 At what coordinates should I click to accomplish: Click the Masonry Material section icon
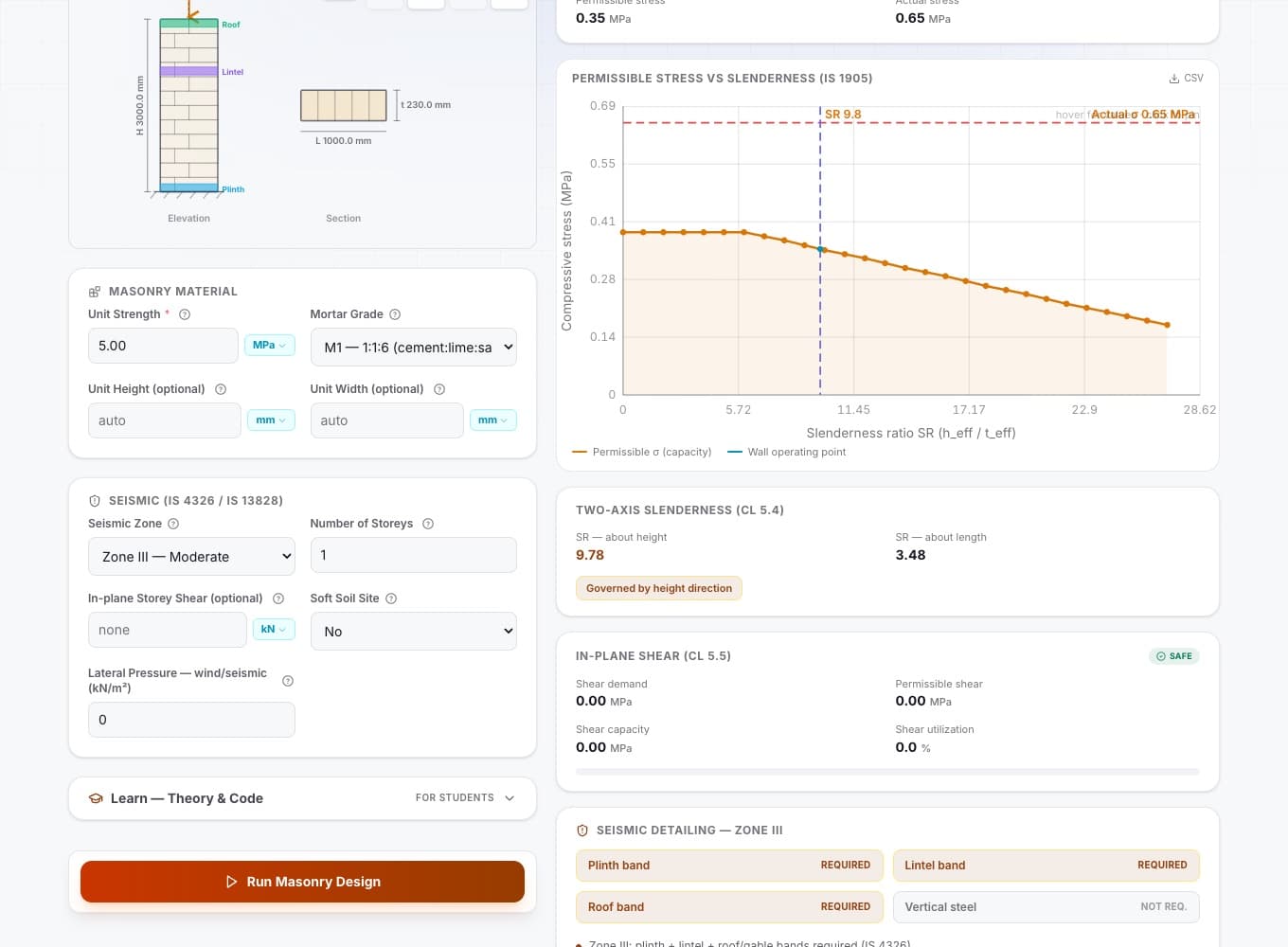coord(95,292)
